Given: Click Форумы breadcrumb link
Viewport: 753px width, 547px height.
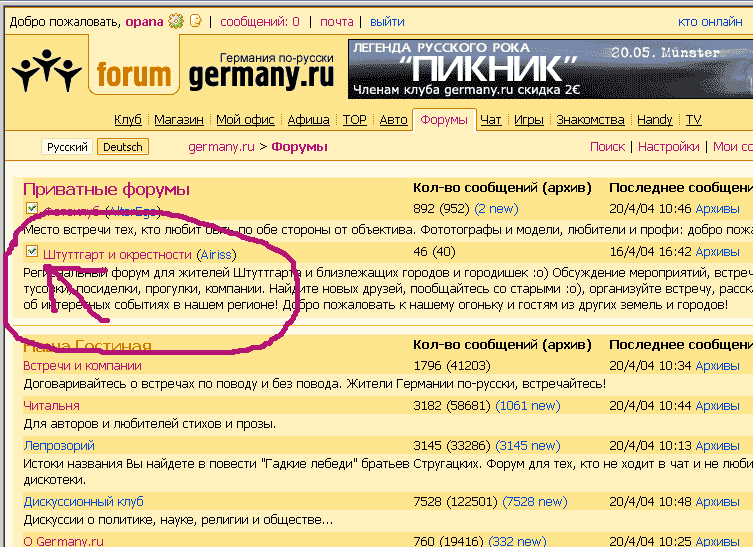Looking at the screenshot, I should pyautogui.click(x=299, y=147).
